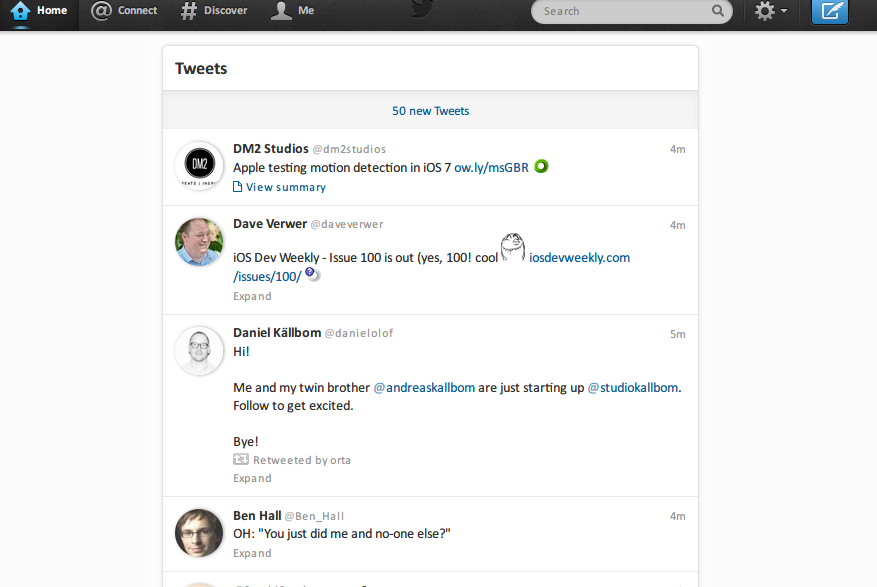Open the @studiokallbom mention
This screenshot has width=877, height=587.
tap(633, 387)
